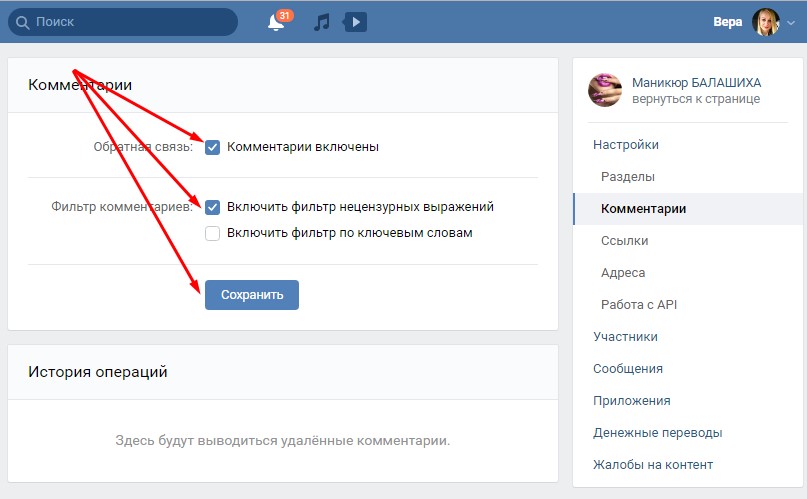The image size is (807, 499).
Task: Open the Приложения section
Action: pos(631,400)
